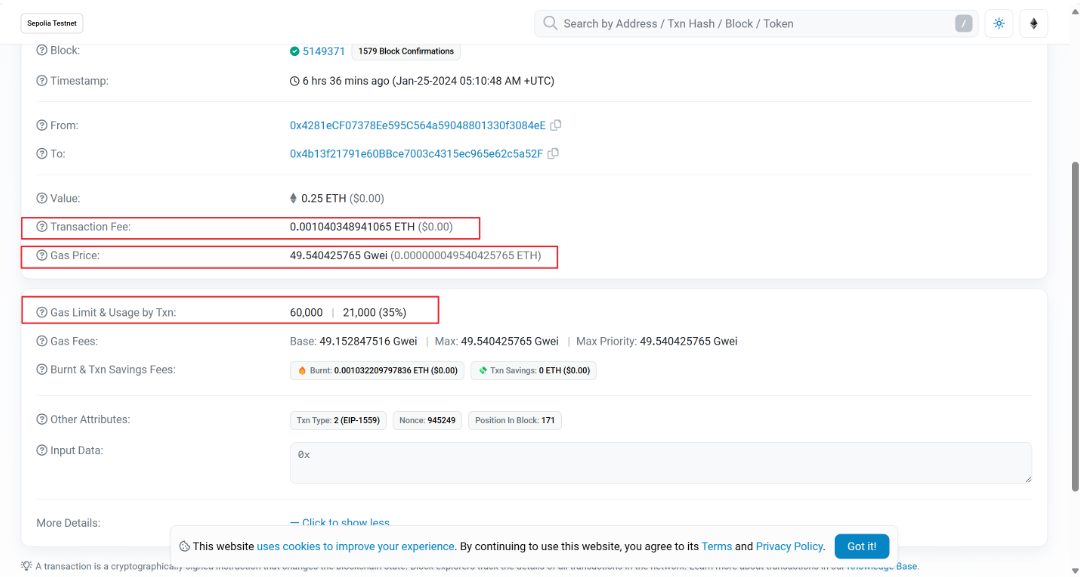Click the clock icon beside the timestamp
This screenshot has width=1080, height=577.
[295, 81]
